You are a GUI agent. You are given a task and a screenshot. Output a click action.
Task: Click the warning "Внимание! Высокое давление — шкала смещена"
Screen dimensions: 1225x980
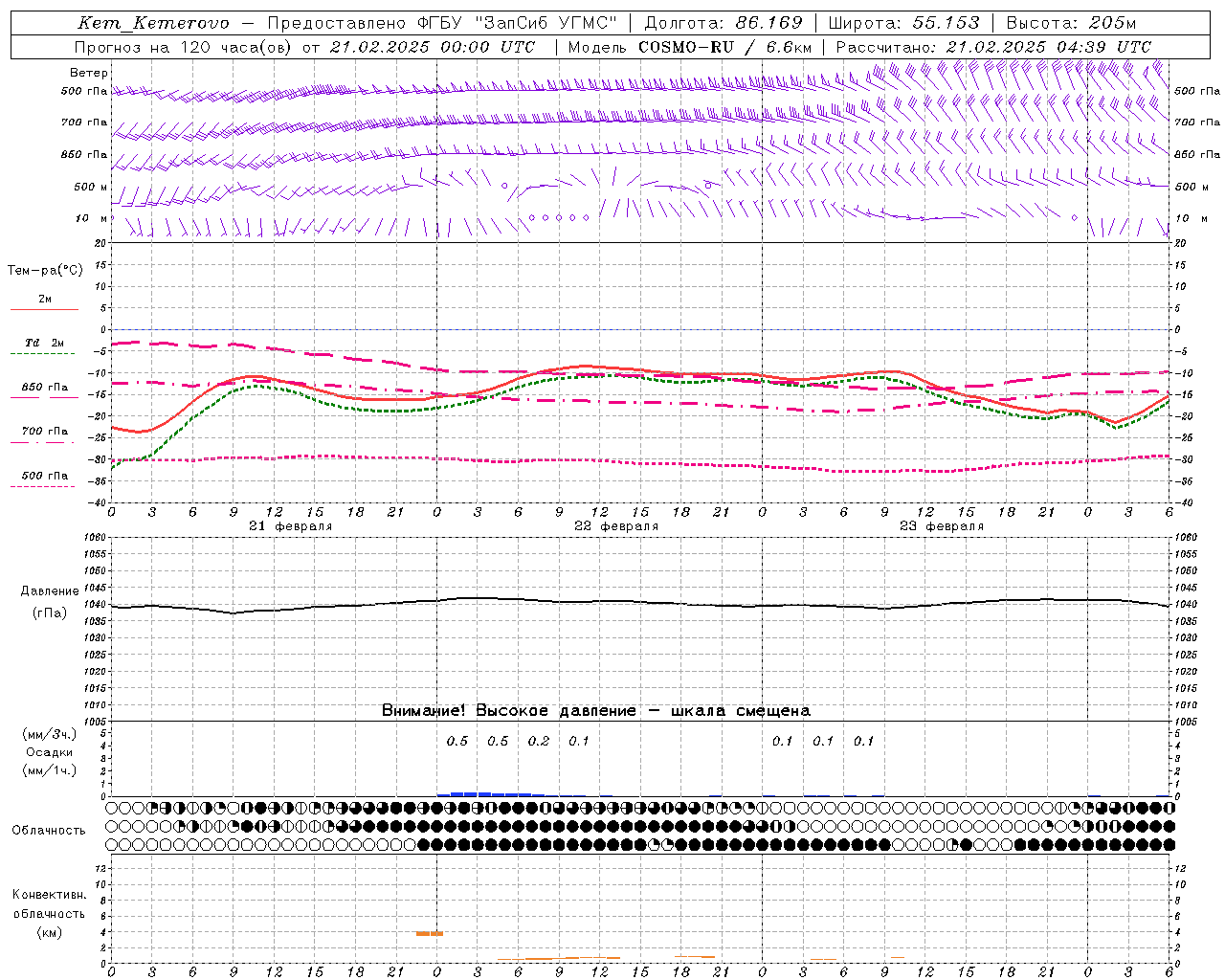596,711
